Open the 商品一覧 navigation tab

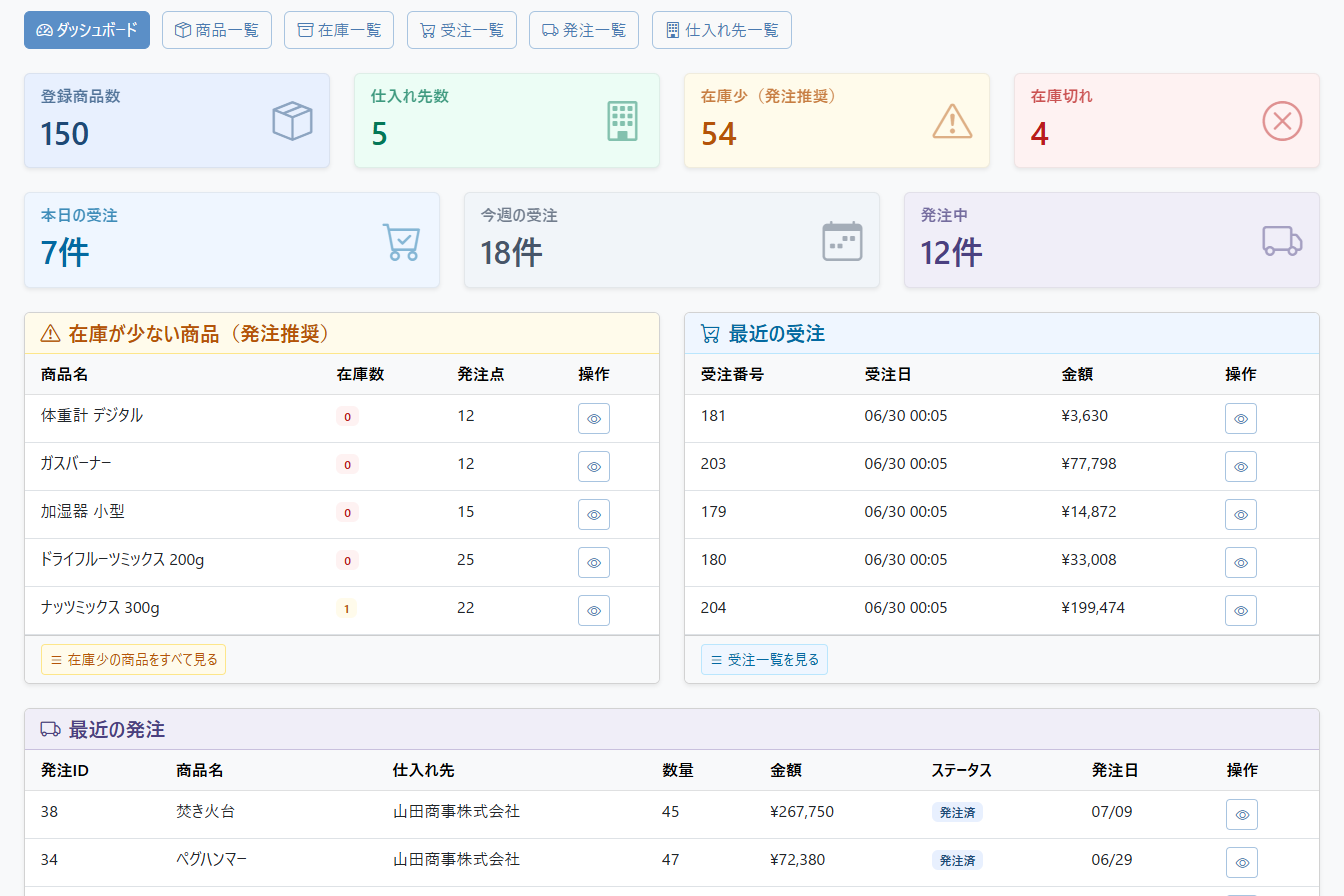tap(217, 30)
